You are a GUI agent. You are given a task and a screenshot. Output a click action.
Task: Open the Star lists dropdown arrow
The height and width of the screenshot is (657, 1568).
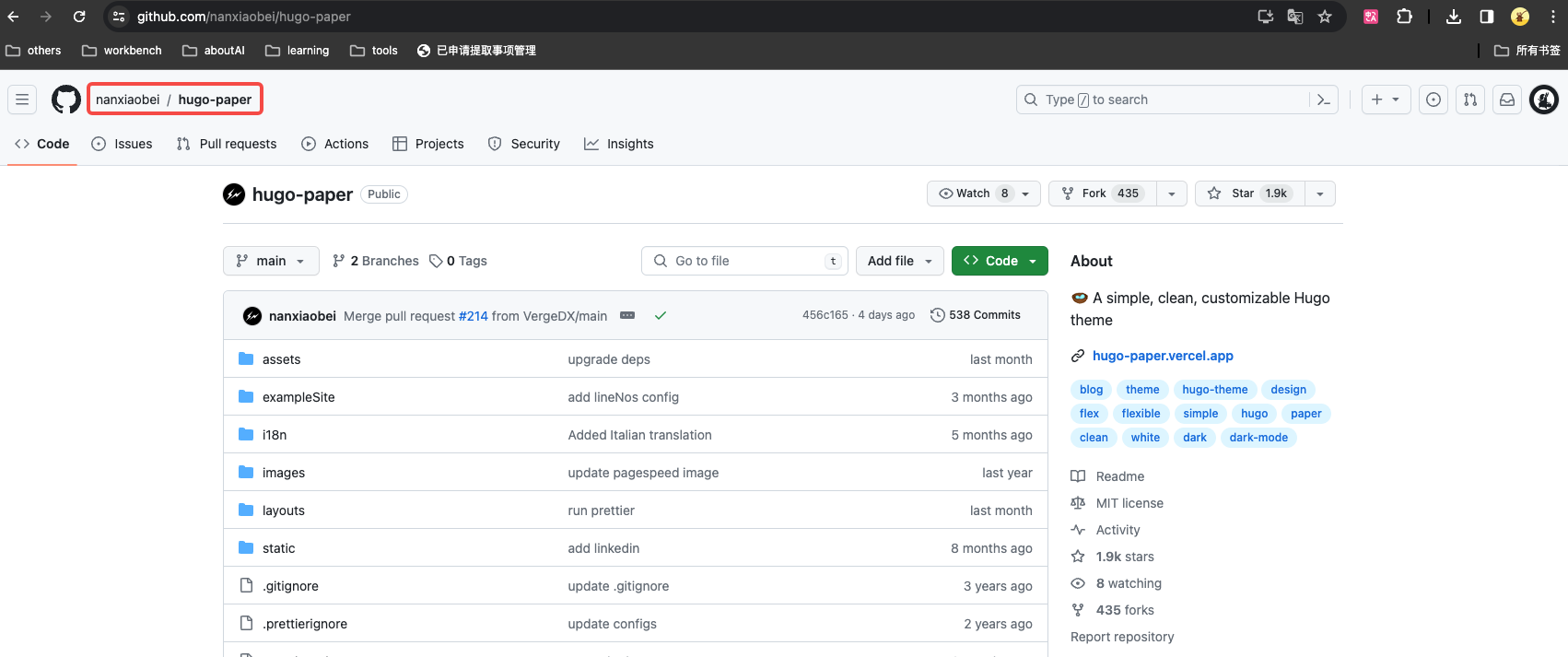click(1320, 194)
